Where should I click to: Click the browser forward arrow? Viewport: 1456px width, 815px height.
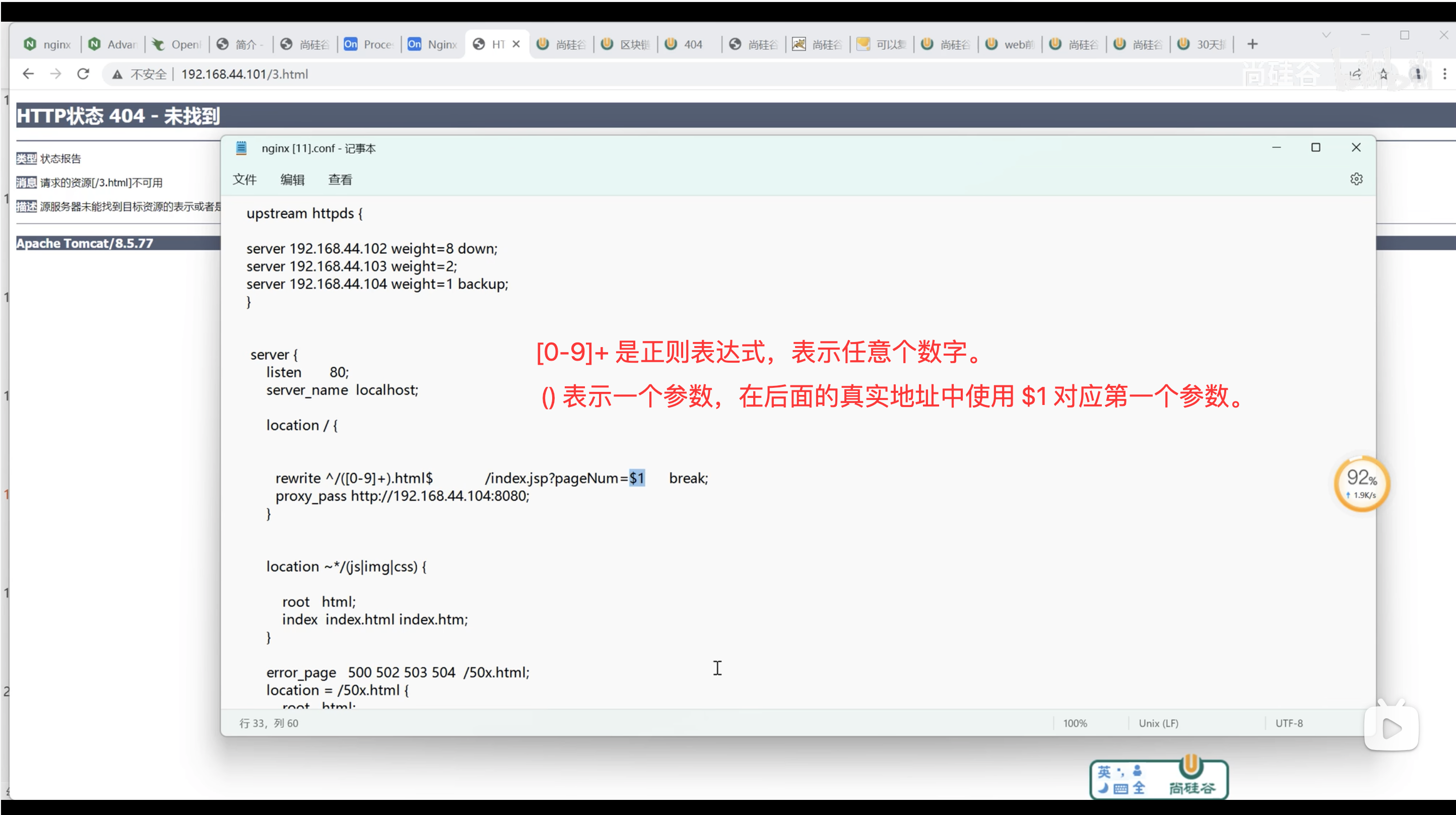click(x=55, y=74)
